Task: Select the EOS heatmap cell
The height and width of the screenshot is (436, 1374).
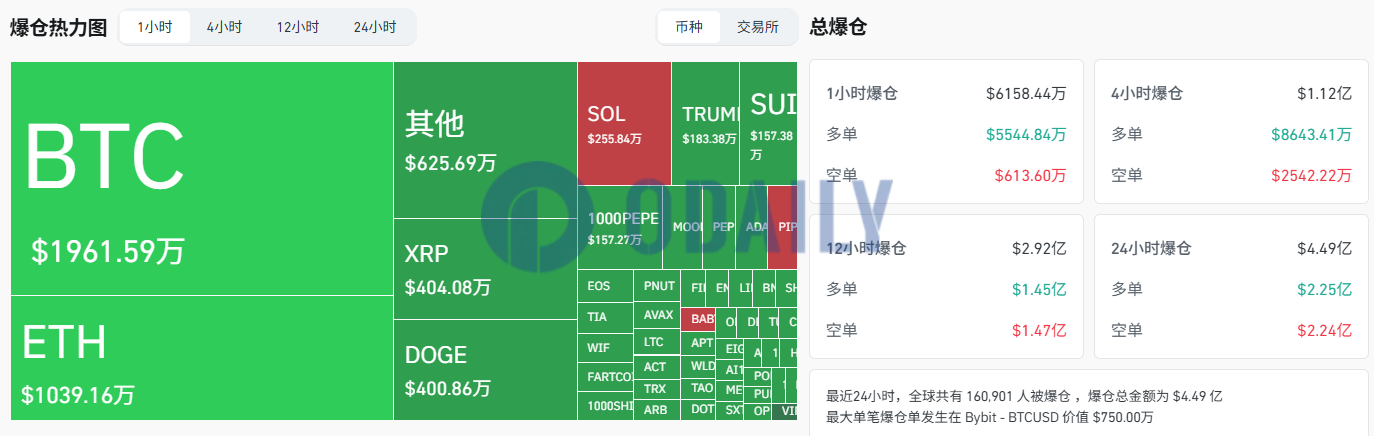Action: 605,286
